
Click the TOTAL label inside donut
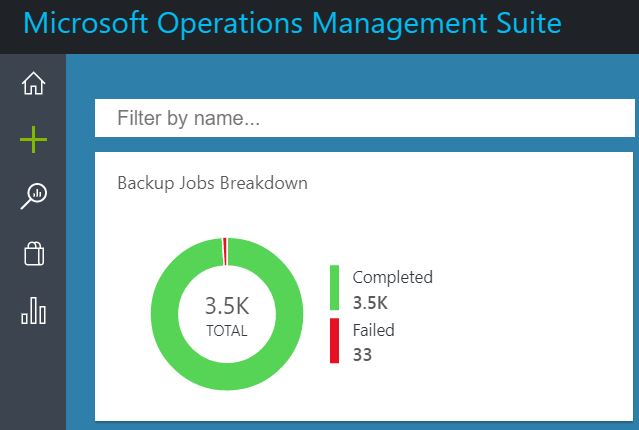click(227, 331)
